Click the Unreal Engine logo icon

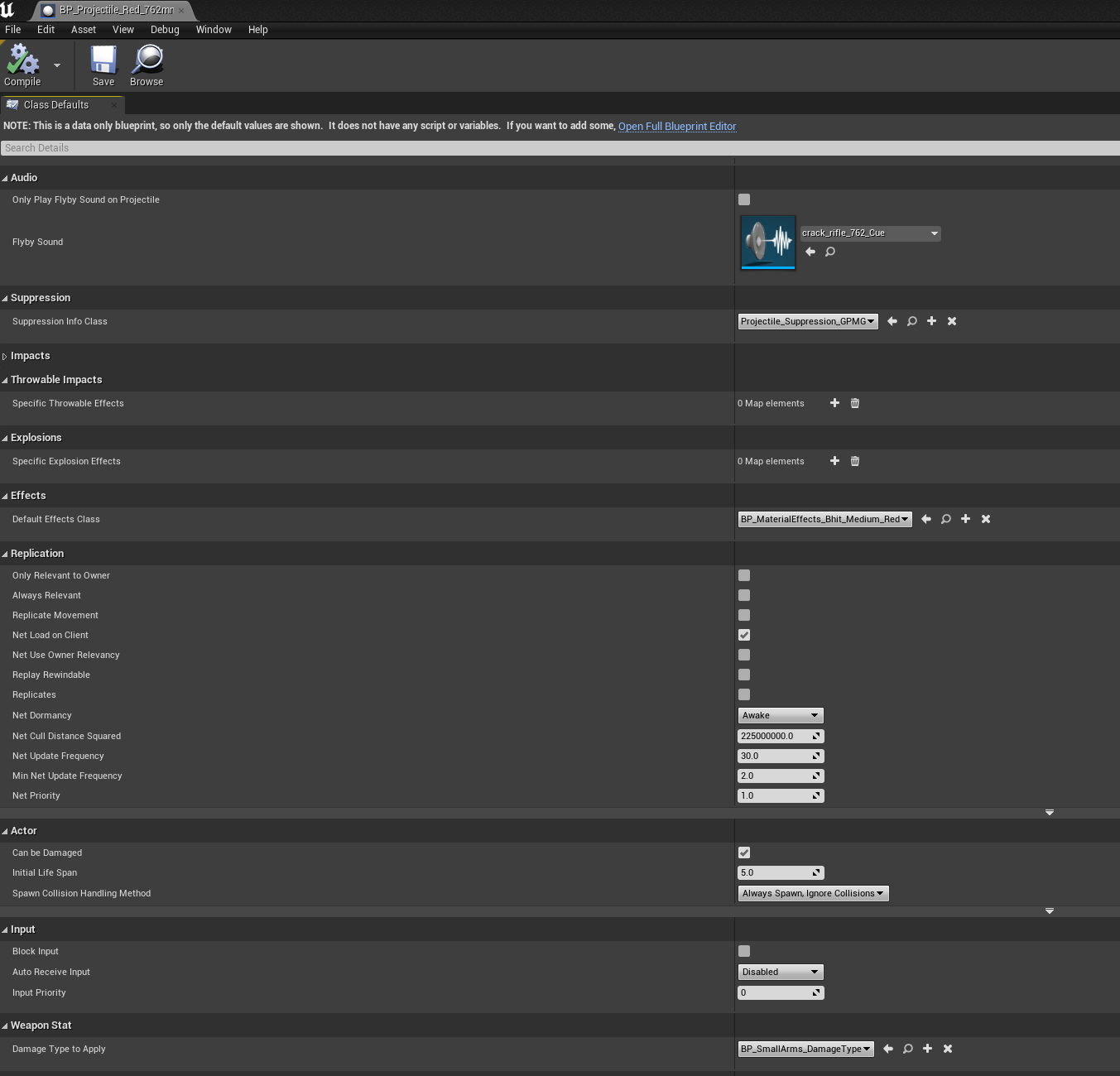click(7, 10)
